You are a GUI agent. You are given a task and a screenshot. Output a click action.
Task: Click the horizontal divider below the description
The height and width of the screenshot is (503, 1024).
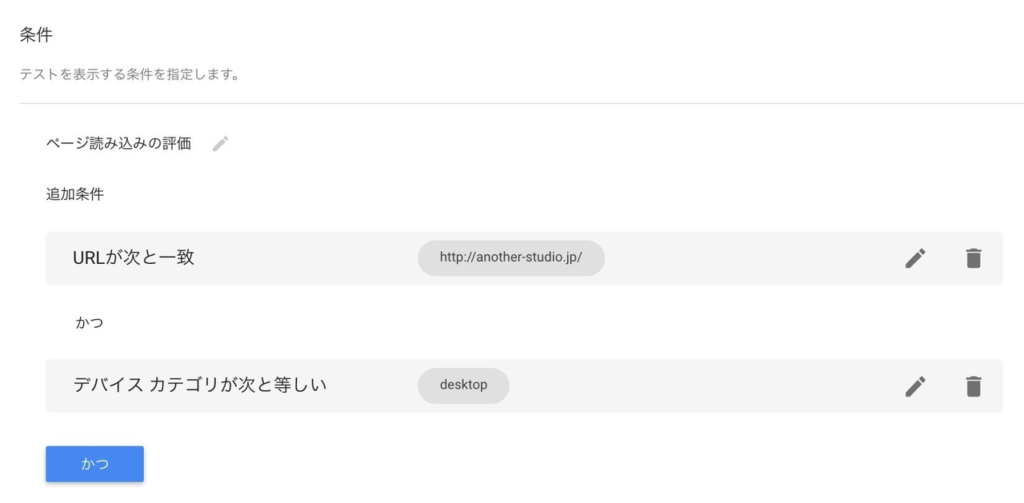point(522,103)
